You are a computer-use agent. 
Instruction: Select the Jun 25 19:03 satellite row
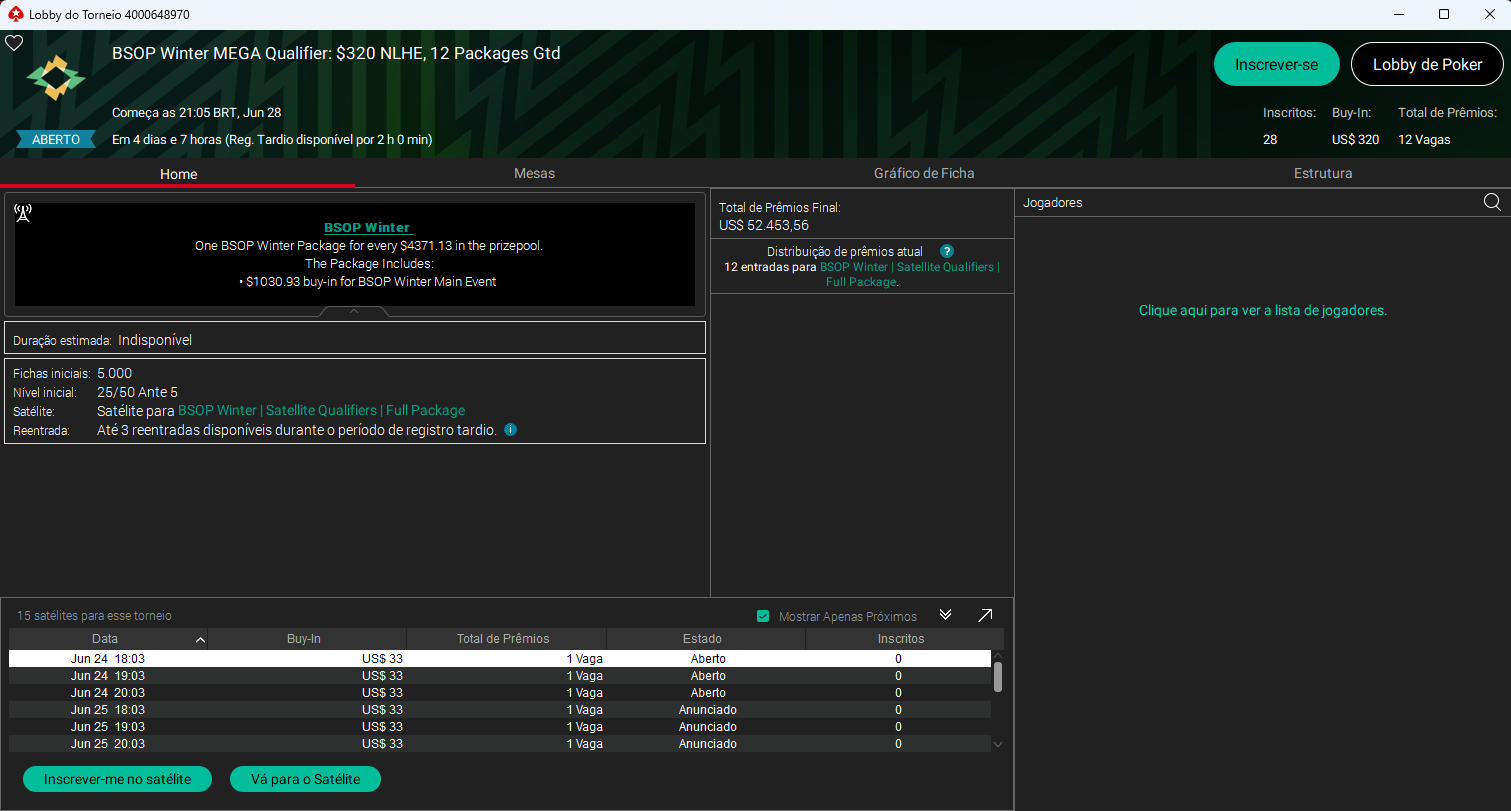[500, 727]
